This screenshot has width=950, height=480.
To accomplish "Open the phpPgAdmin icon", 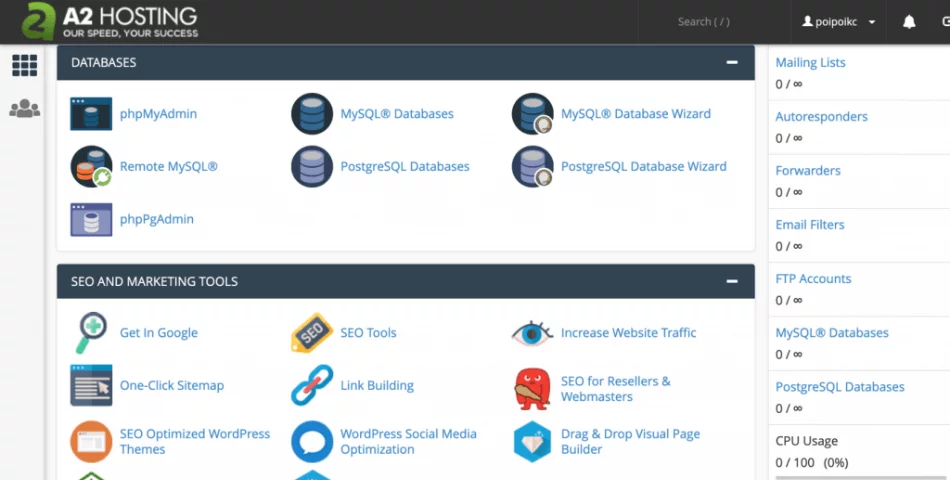I will coord(91,219).
